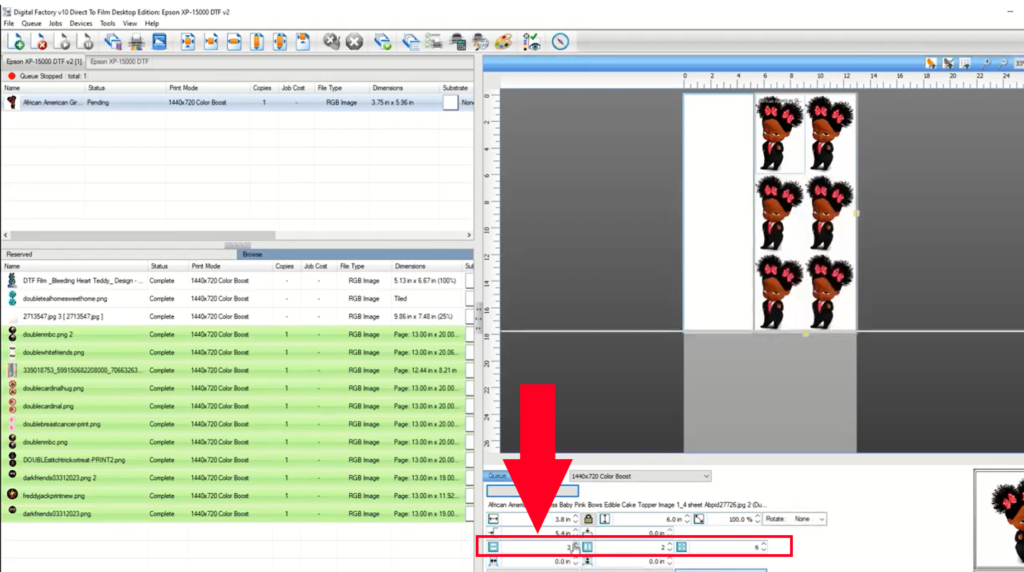This screenshot has height=572, width=1024.
Task: Click the column copies icon
Action: tap(587, 547)
